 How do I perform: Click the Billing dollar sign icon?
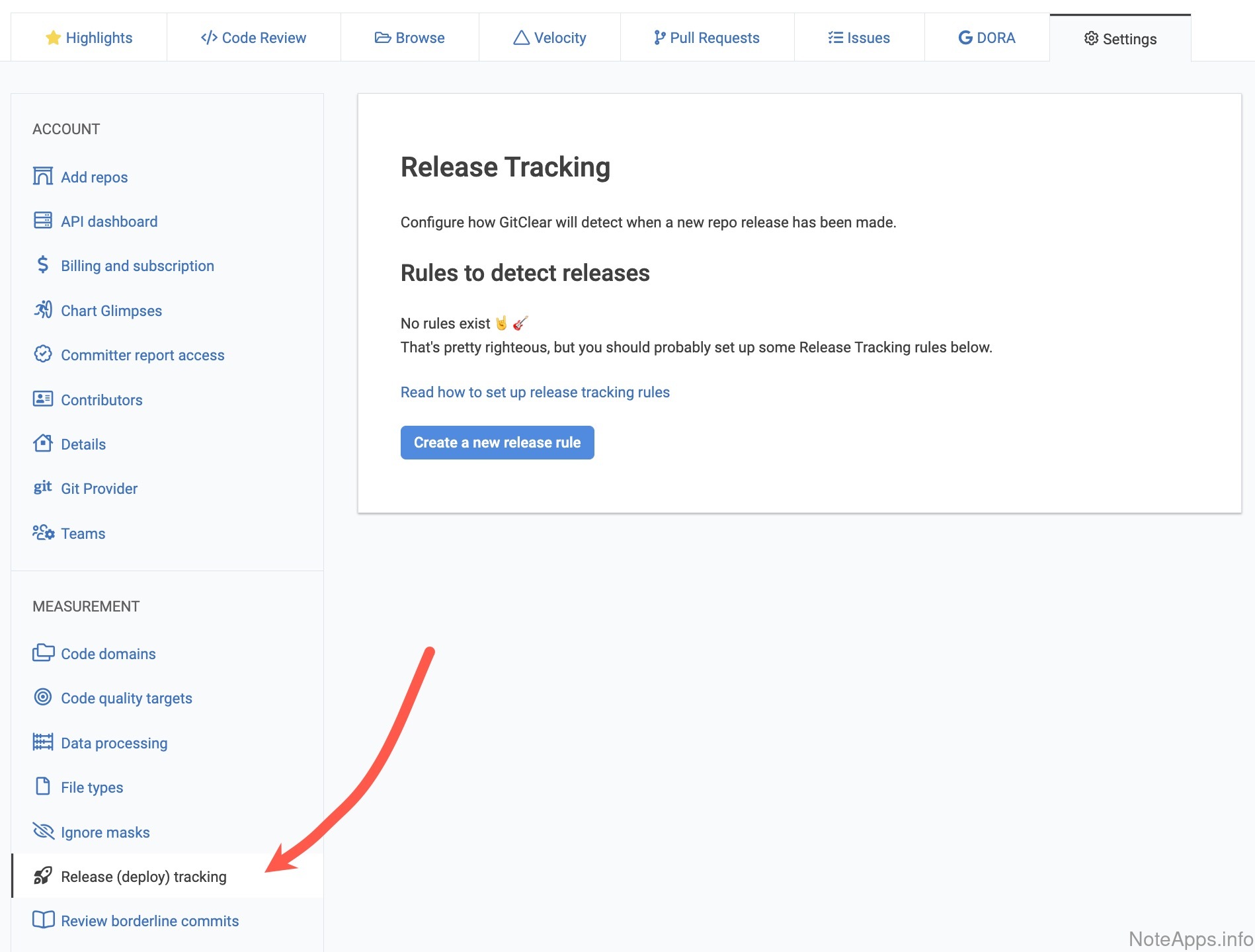pyautogui.click(x=43, y=265)
